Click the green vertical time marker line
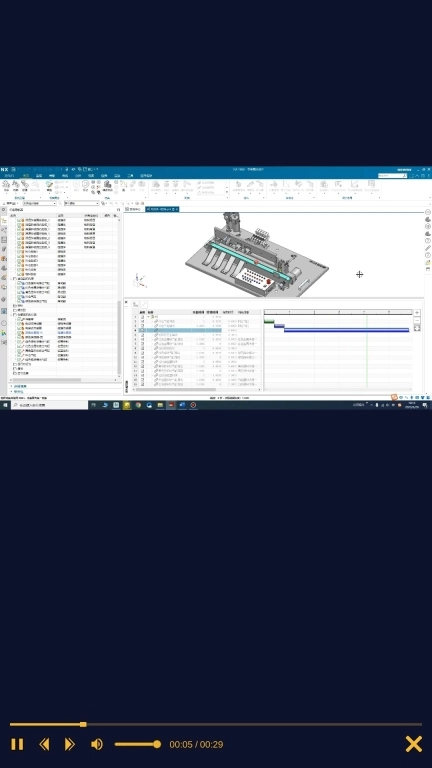Image resolution: width=432 pixels, height=768 pixels. [x=366, y=352]
